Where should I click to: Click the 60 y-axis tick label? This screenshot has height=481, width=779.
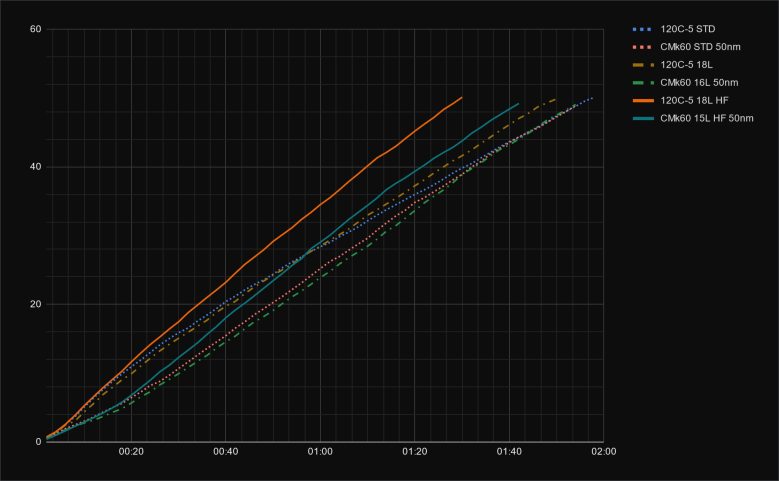[35, 29]
